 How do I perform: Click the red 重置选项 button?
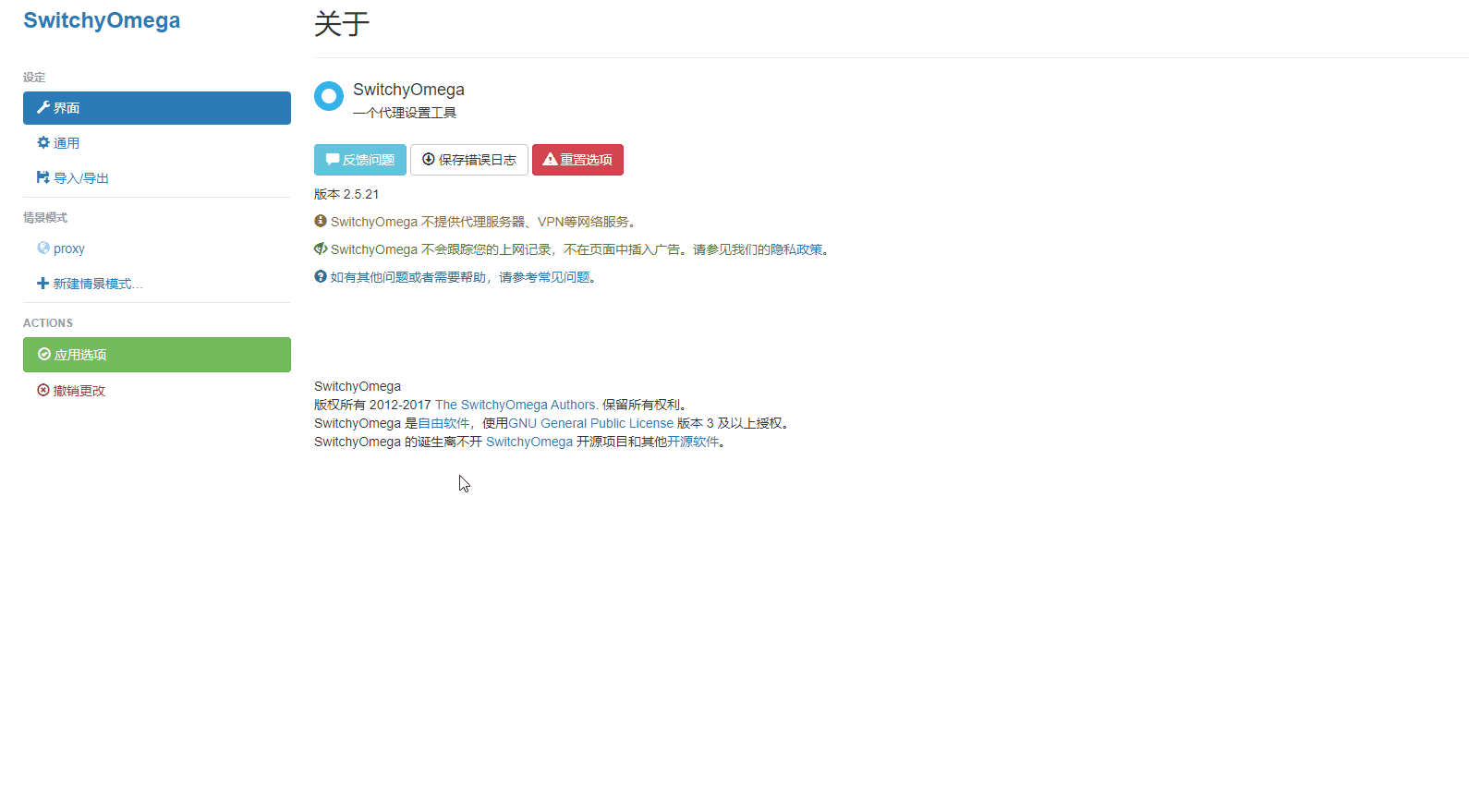pos(577,160)
